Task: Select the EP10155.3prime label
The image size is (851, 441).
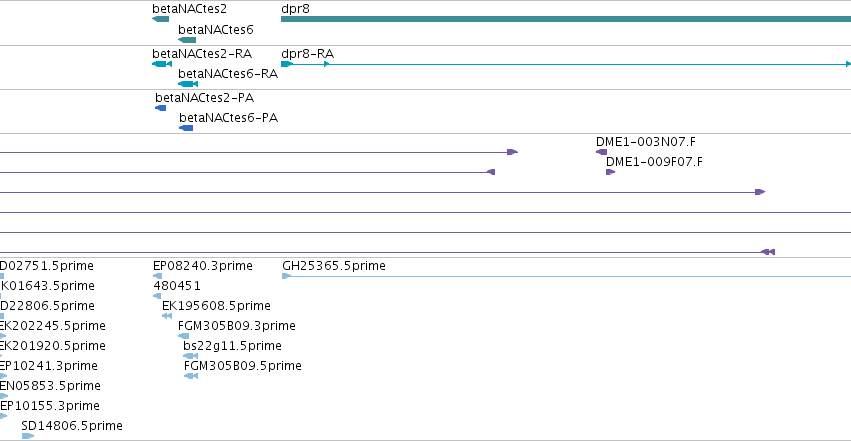Action: (x=50, y=406)
